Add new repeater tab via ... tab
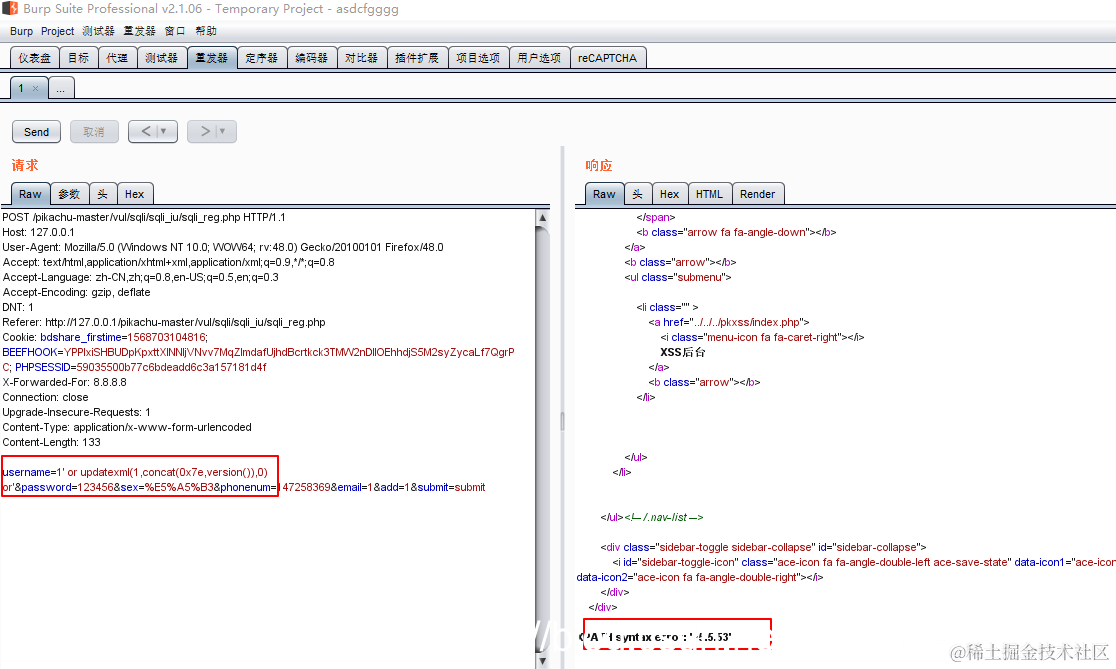 (60, 88)
